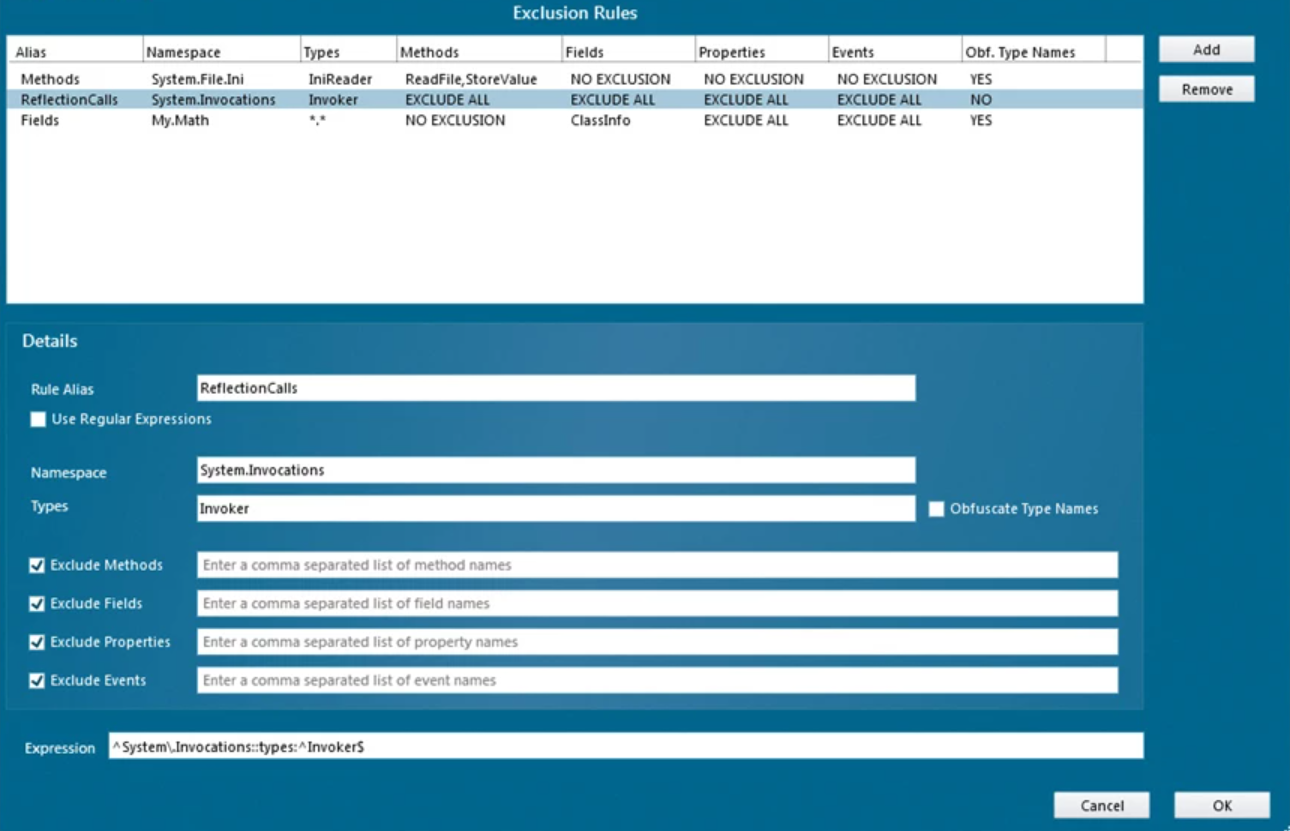The image size is (1290, 831).
Task: Disable the Exclude Properties checkbox
Action: (37, 641)
